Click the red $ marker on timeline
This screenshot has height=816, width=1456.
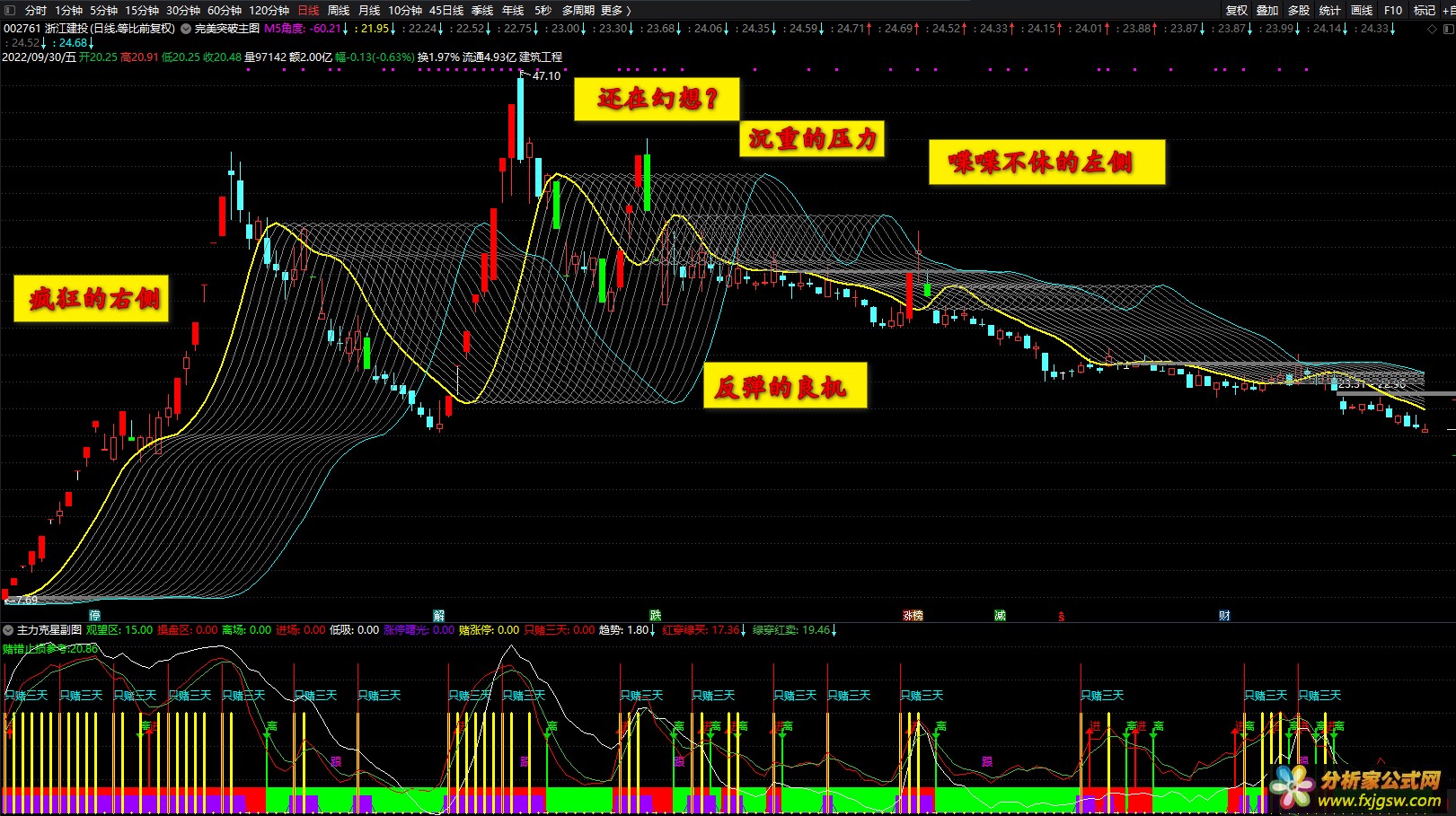[x=1061, y=617]
